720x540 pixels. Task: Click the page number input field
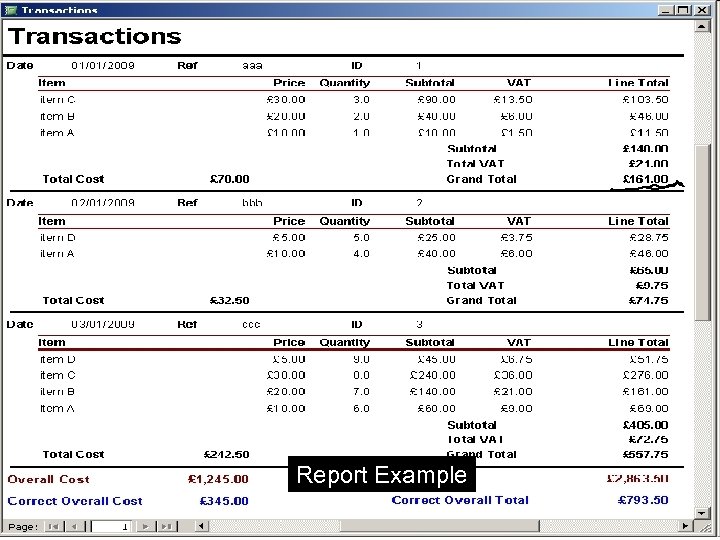112,526
